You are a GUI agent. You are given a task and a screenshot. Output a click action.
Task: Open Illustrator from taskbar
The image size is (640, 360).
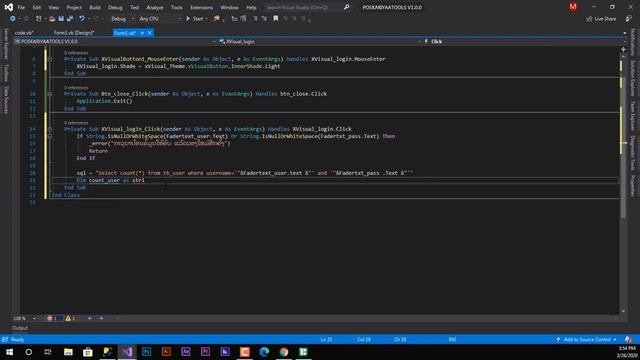coord(166,352)
